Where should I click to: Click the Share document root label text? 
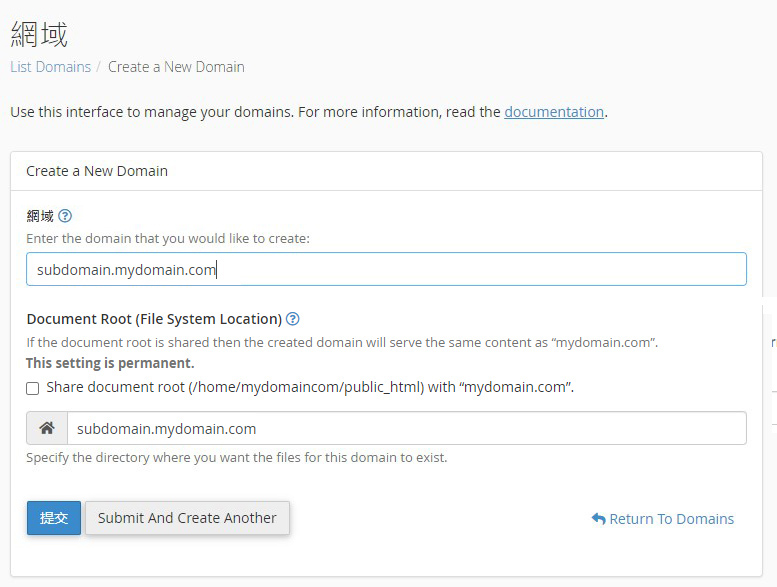pos(310,387)
